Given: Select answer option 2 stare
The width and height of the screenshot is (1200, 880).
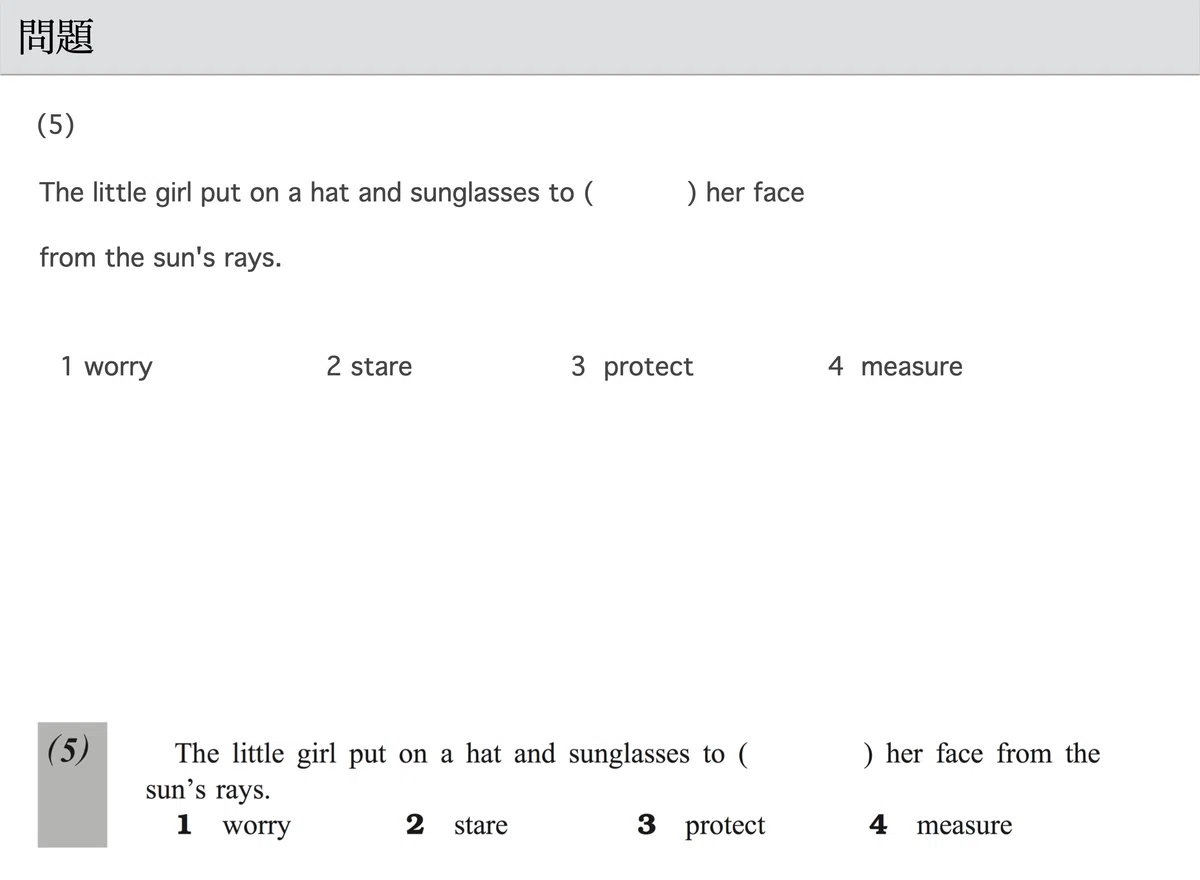Looking at the screenshot, I should click(x=369, y=367).
